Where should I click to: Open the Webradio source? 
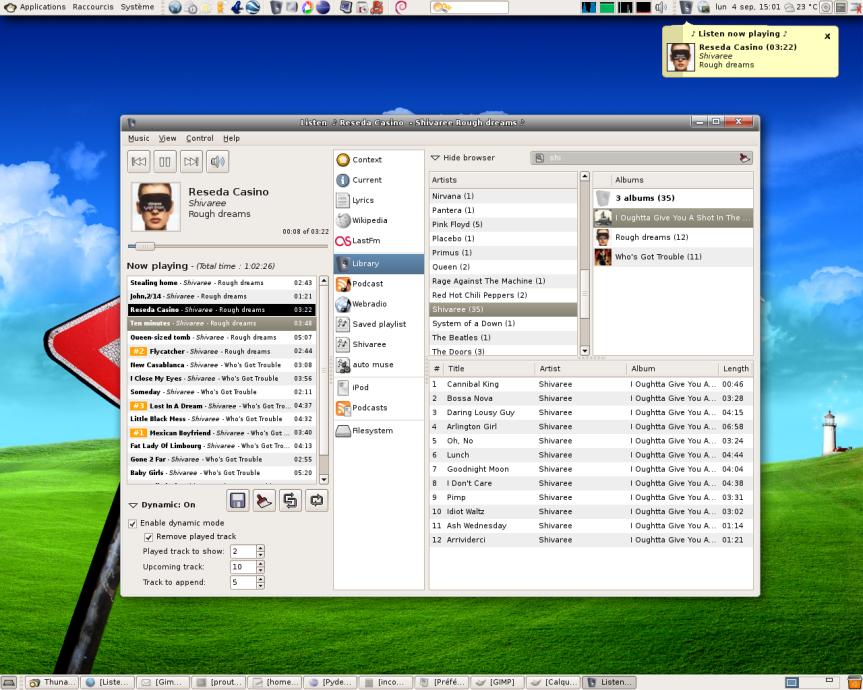coord(379,304)
